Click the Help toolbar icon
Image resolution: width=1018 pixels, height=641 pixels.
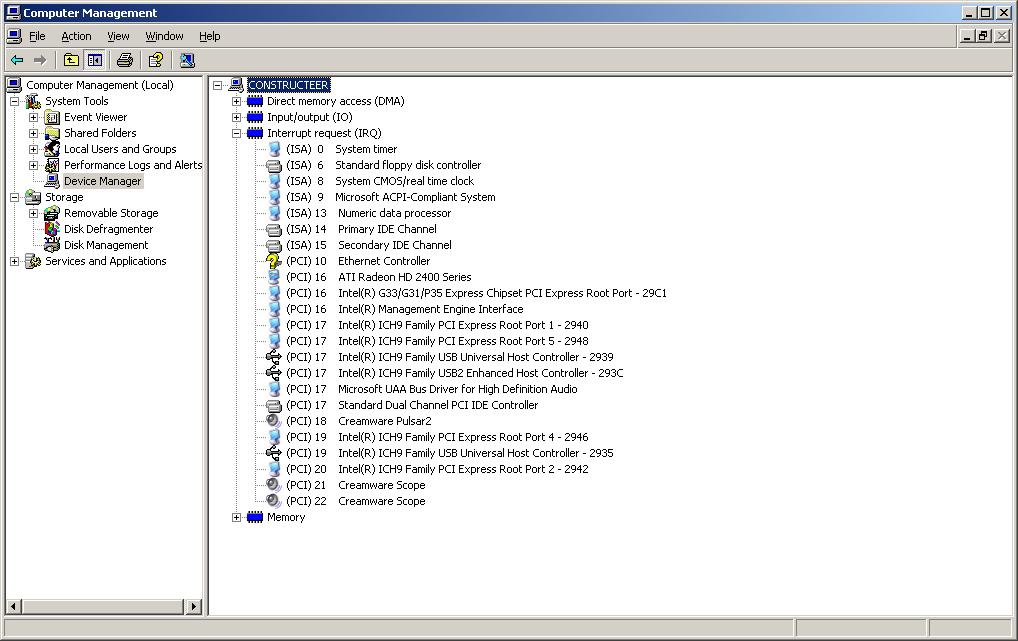click(x=156, y=60)
